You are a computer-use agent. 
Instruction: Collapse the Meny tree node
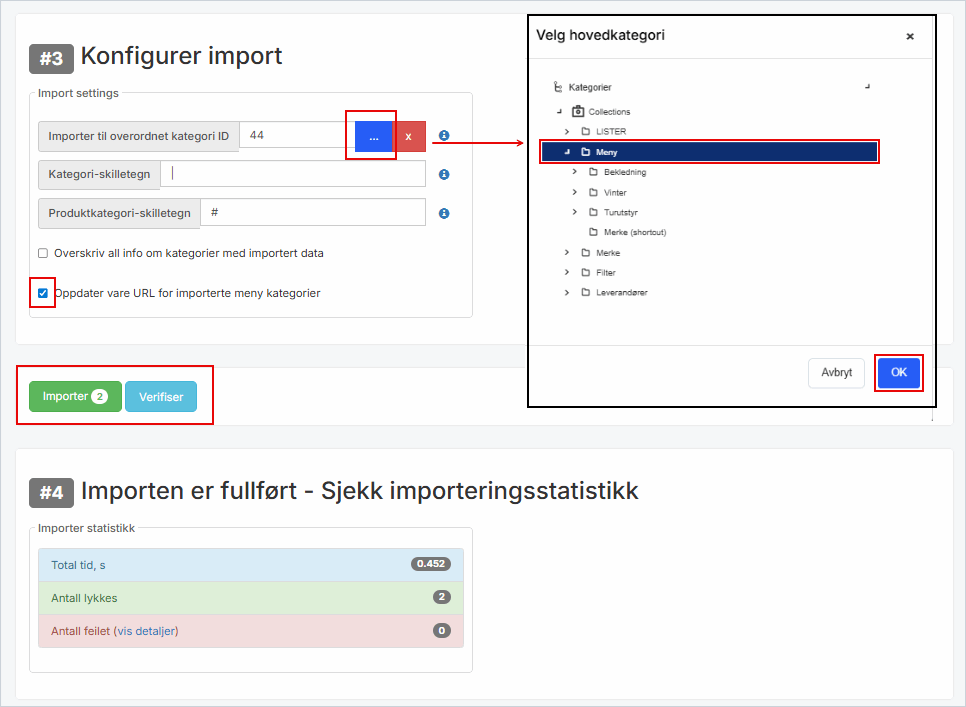[566, 151]
